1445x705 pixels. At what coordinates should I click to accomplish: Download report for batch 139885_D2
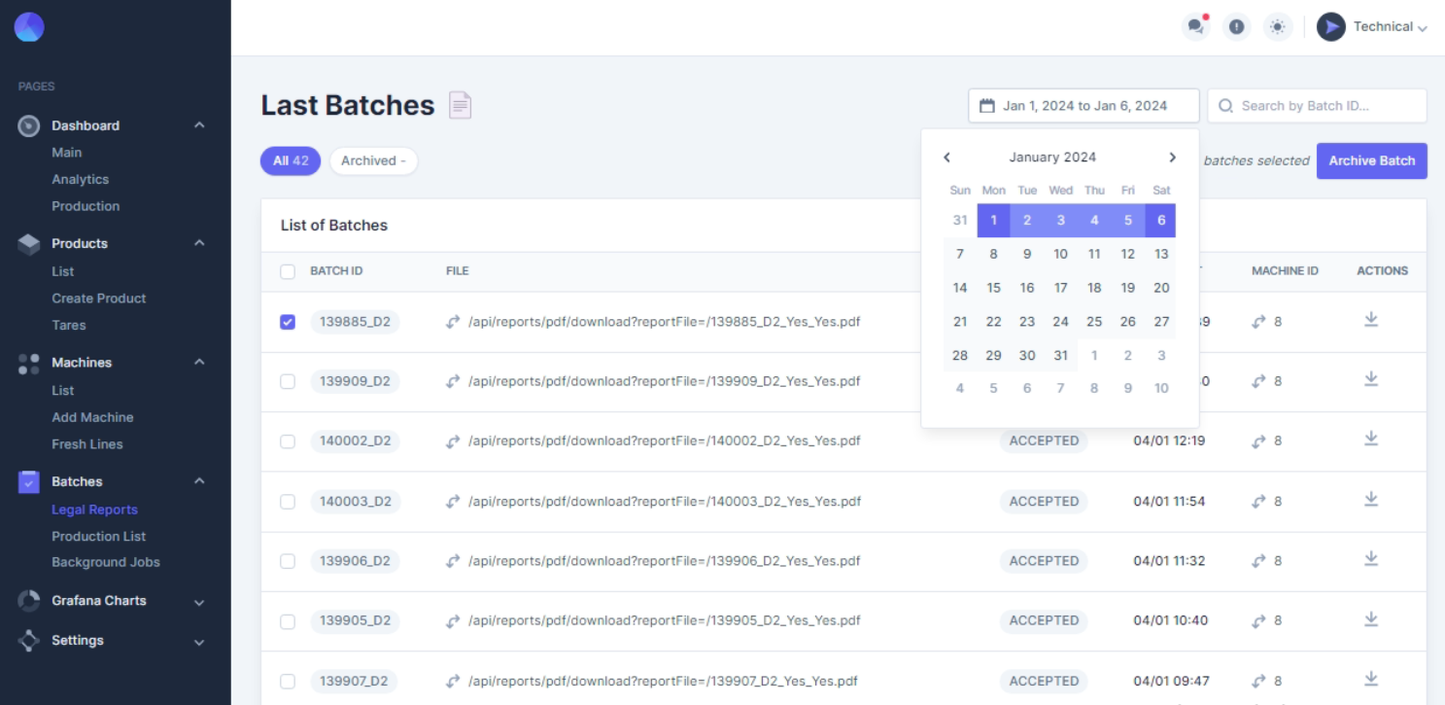point(1371,320)
